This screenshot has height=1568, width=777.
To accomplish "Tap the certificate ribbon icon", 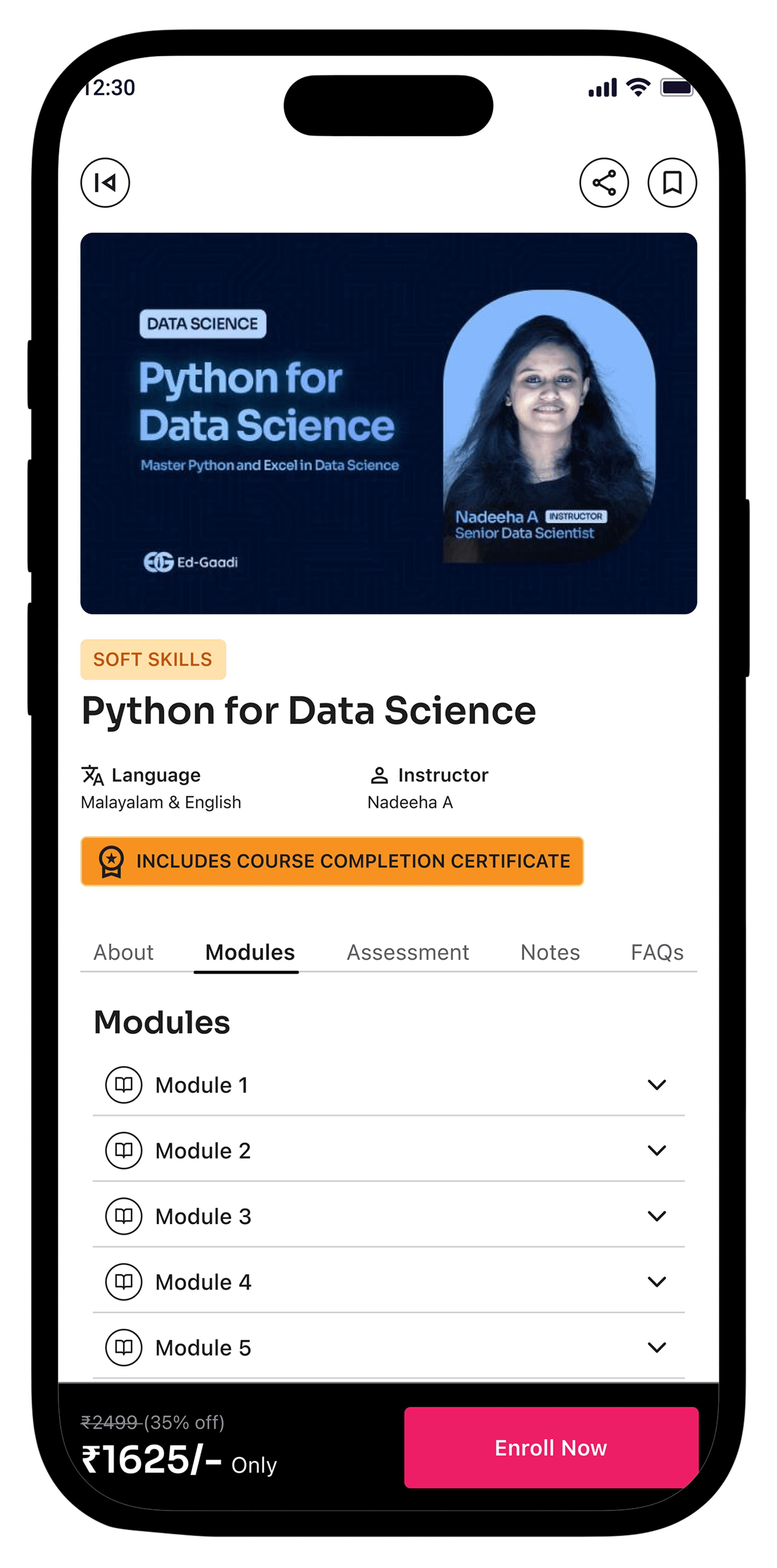I will [111, 861].
